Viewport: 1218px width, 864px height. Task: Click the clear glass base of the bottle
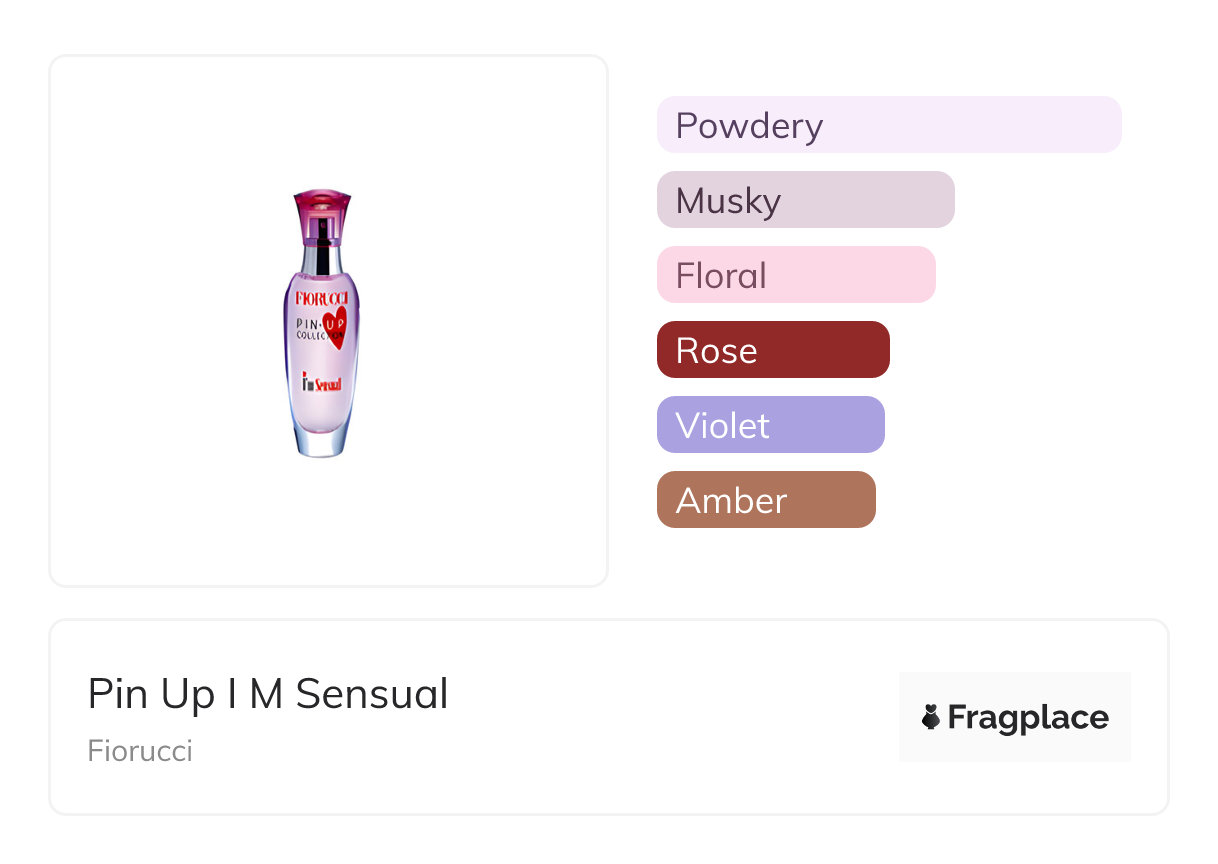tap(322, 438)
